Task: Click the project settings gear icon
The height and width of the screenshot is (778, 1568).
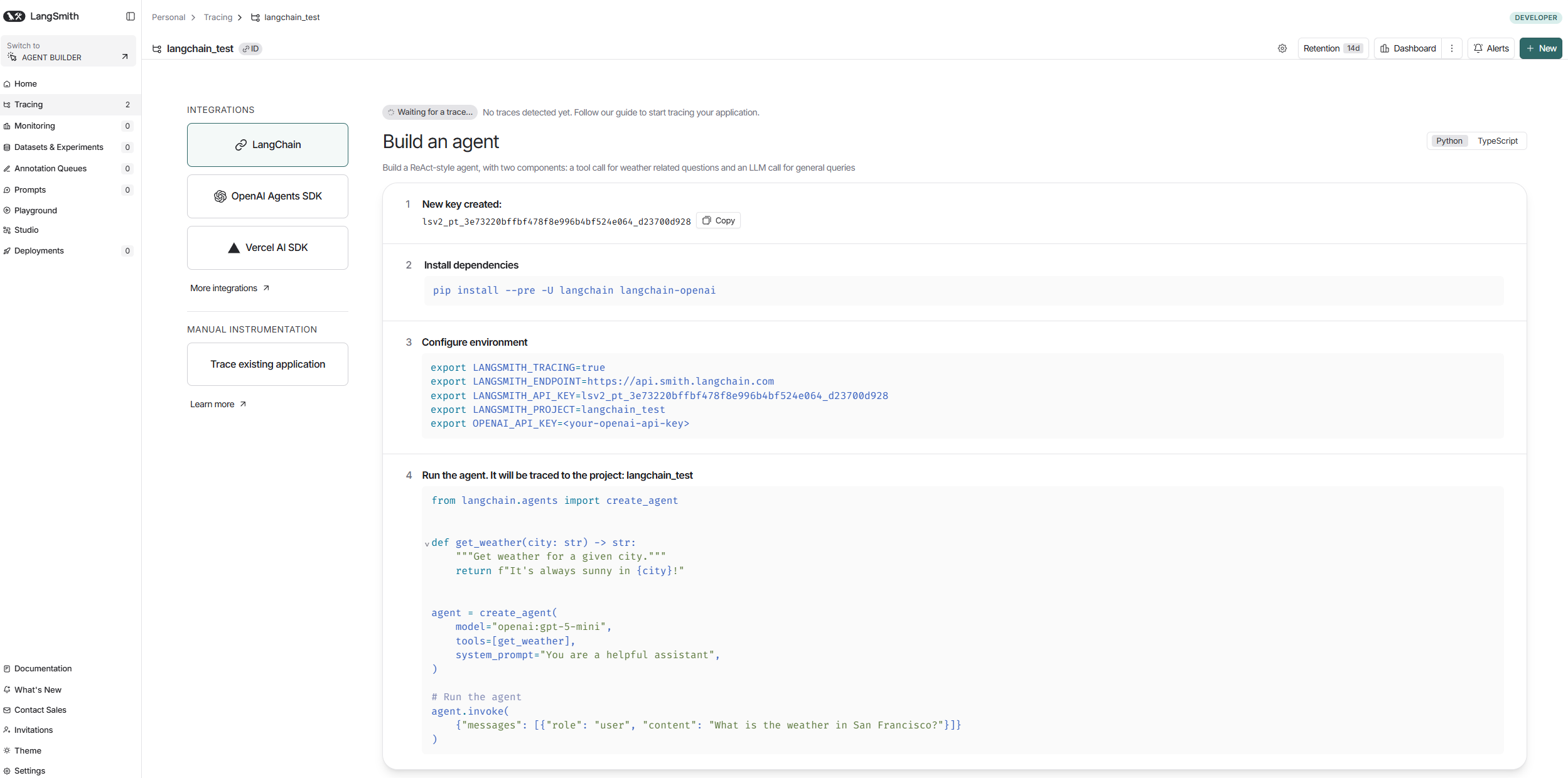Action: (x=1282, y=48)
